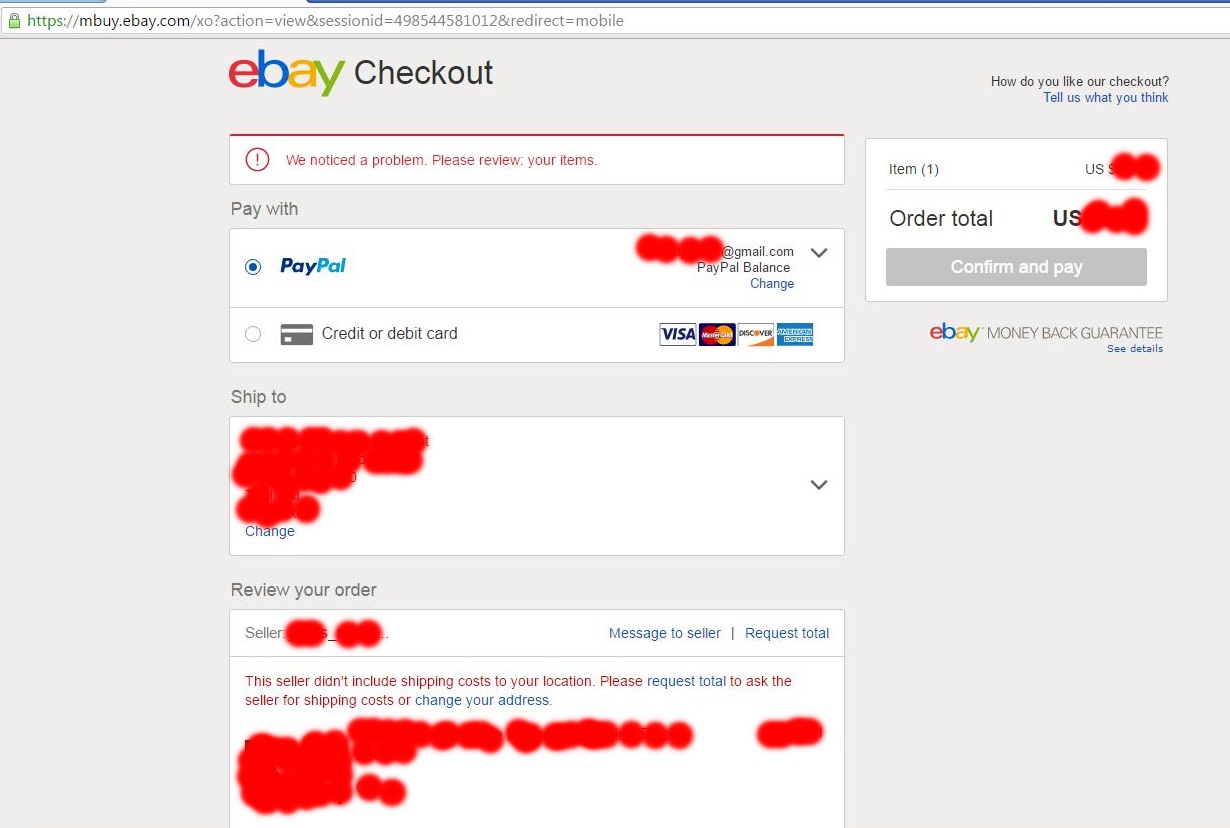Click the Discover card logo
Image resolution: width=1230 pixels, height=828 pixels.
click(x=756, y=334)
